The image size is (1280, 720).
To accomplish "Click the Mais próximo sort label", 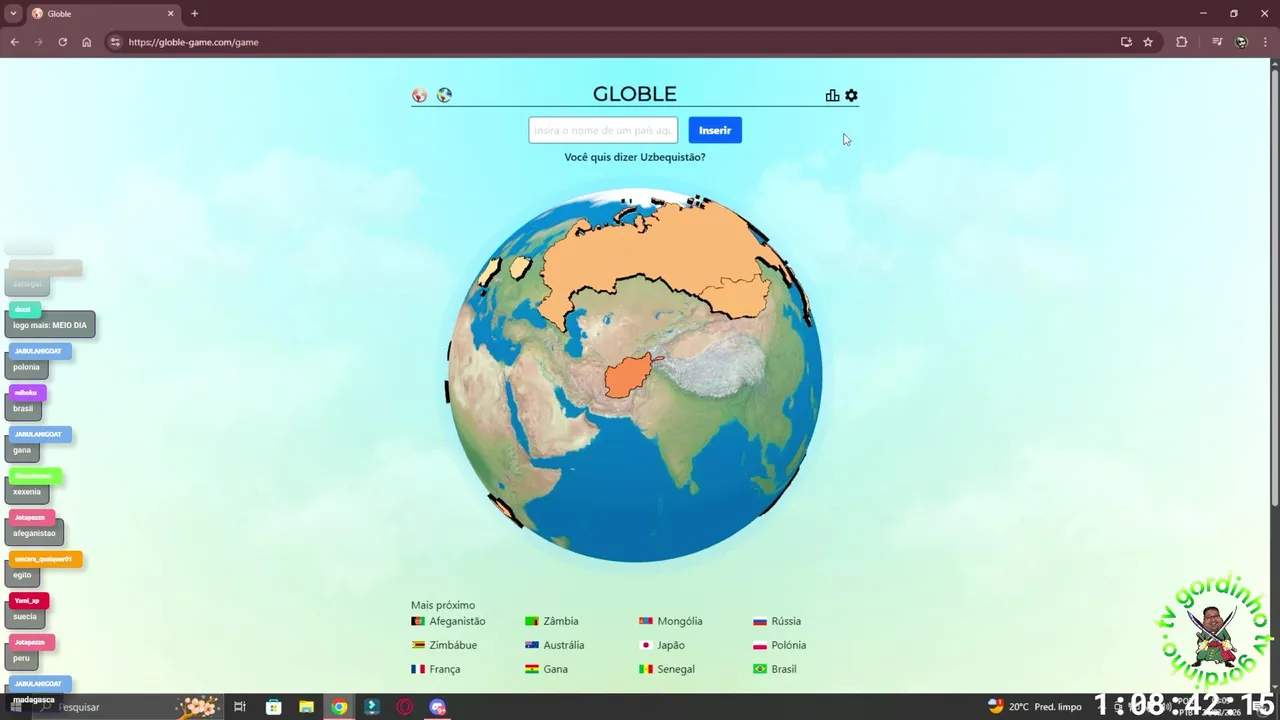I will [x=443, y=605].
